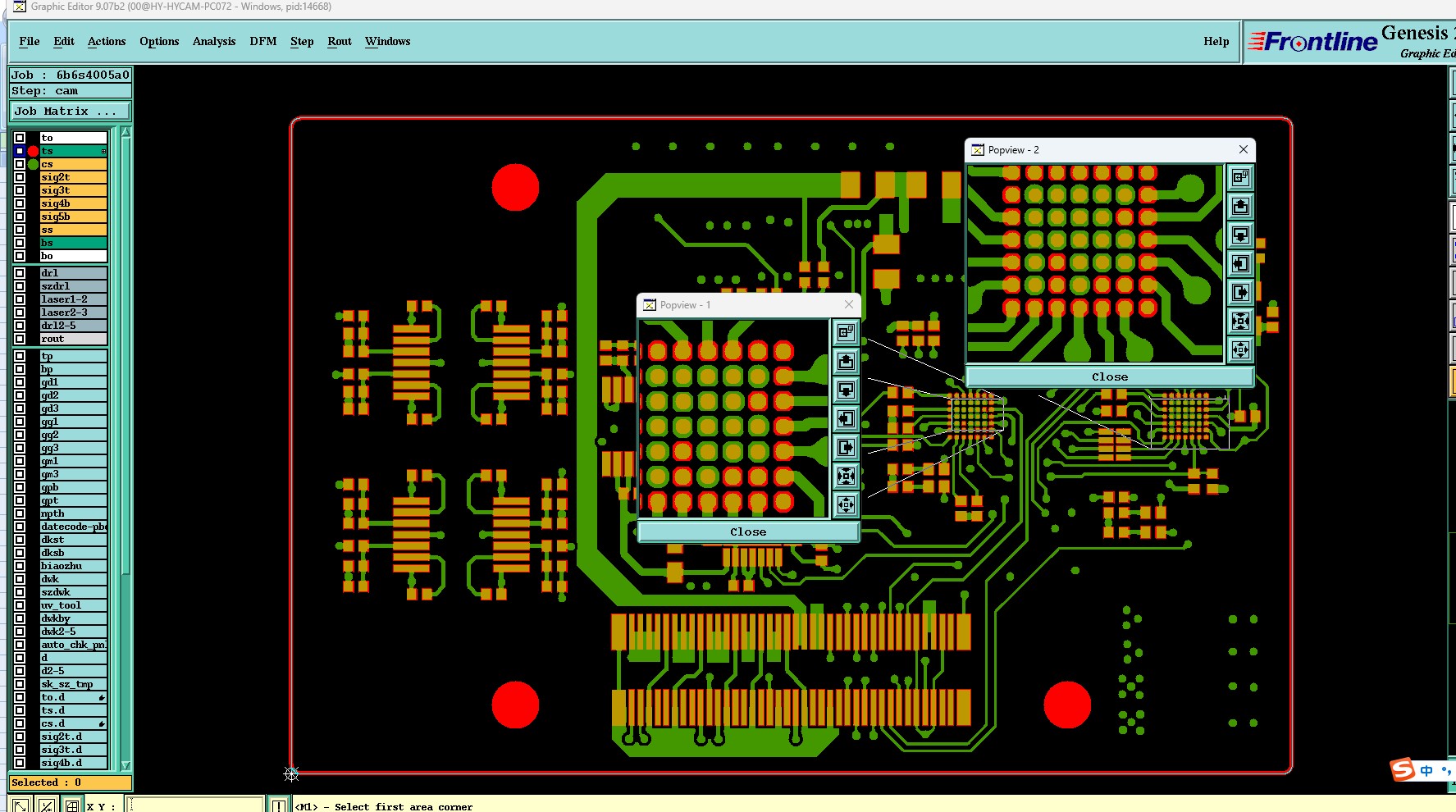The image size is (1456, 812).
Task: Open the DFM menu
Action: pos(263,41)
